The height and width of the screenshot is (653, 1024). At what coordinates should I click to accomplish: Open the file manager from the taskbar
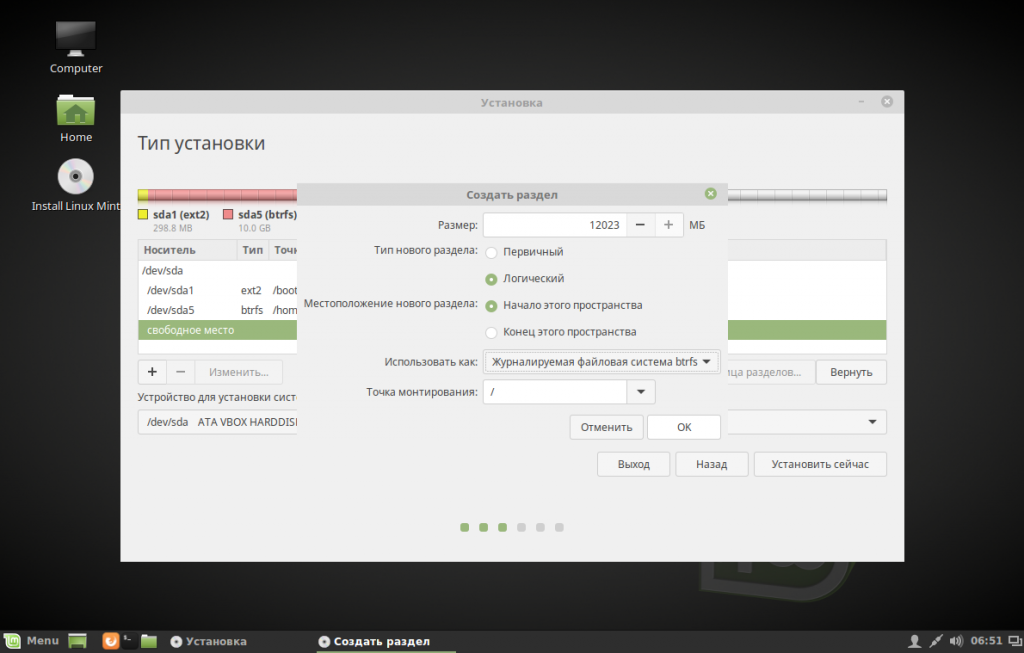148,640
